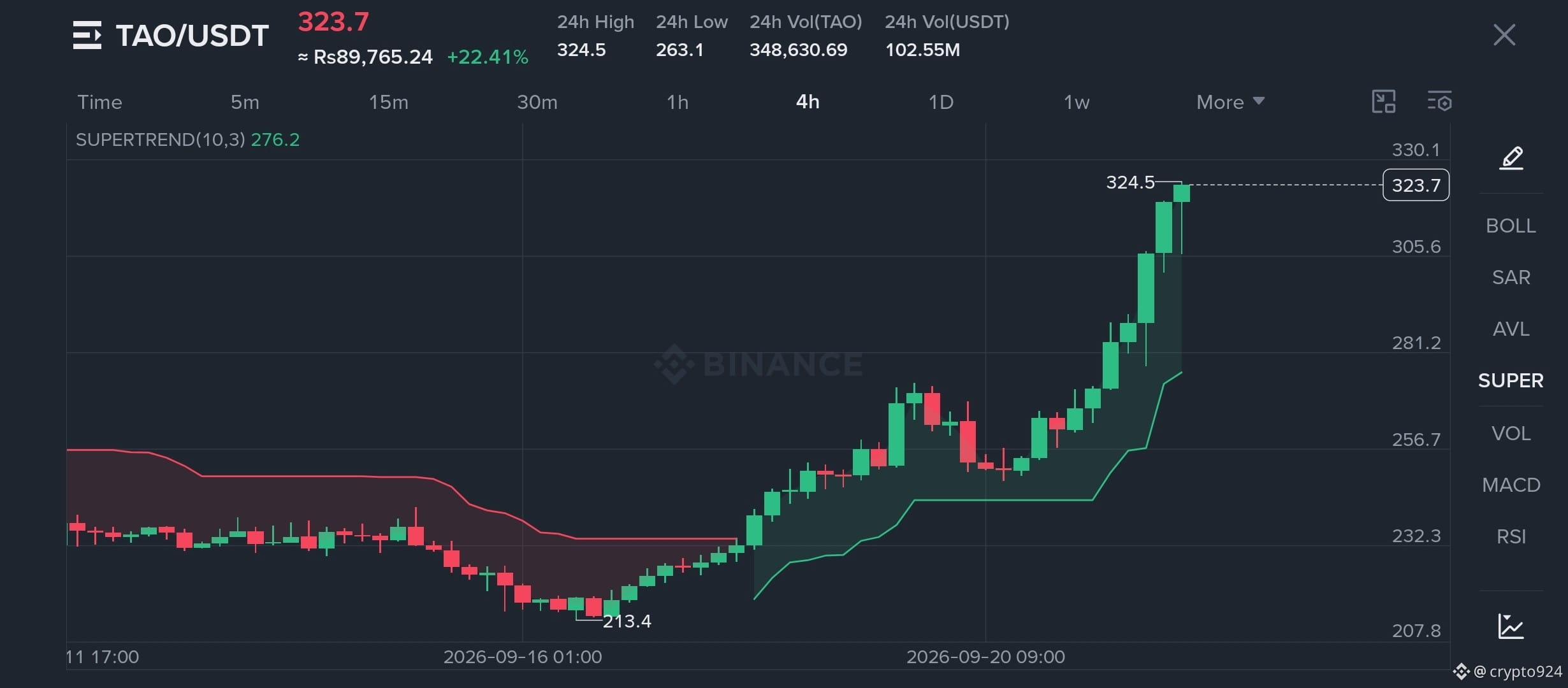Open the TAO/USDT pair selector
Viewport: 1568px width, 688px height.
[192, 36]
